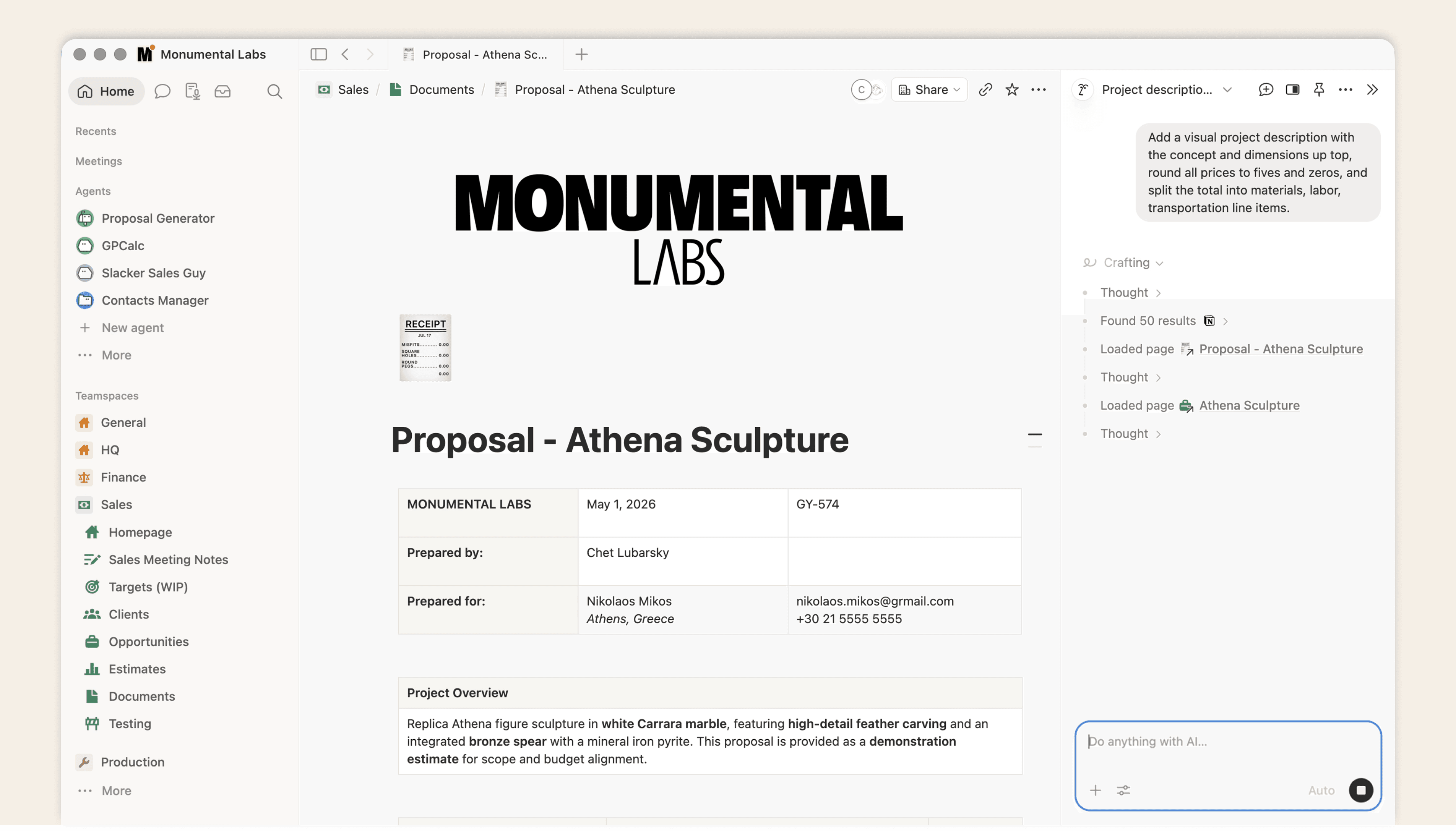The image size is (1456, 831).
Task: Select the Proposal - Athena Sc... tab
Action: [x=475, y=54]
